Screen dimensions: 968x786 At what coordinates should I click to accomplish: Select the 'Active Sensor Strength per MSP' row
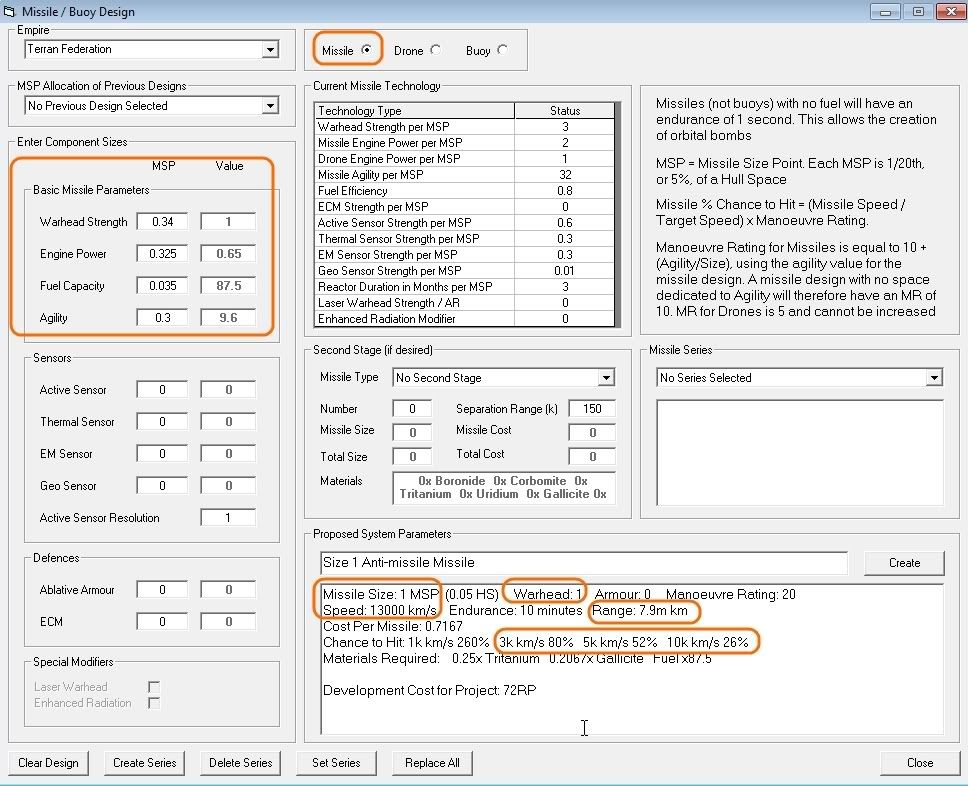click(x=465, y=223)
